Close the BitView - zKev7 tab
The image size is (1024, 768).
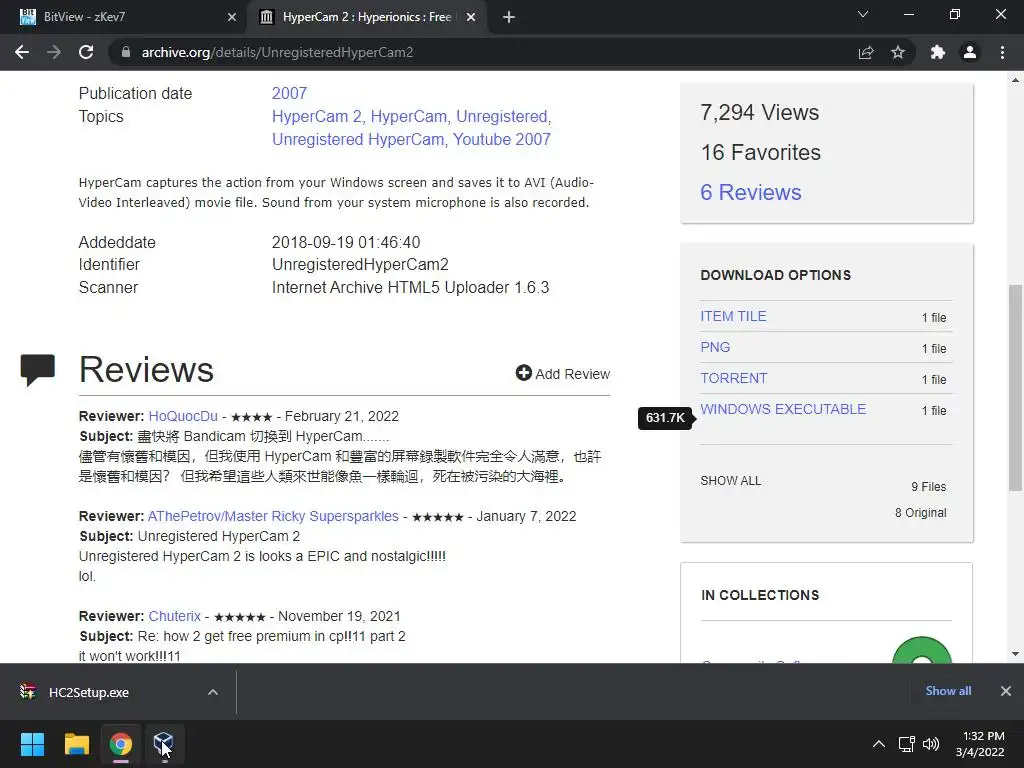tap(232, 17)
